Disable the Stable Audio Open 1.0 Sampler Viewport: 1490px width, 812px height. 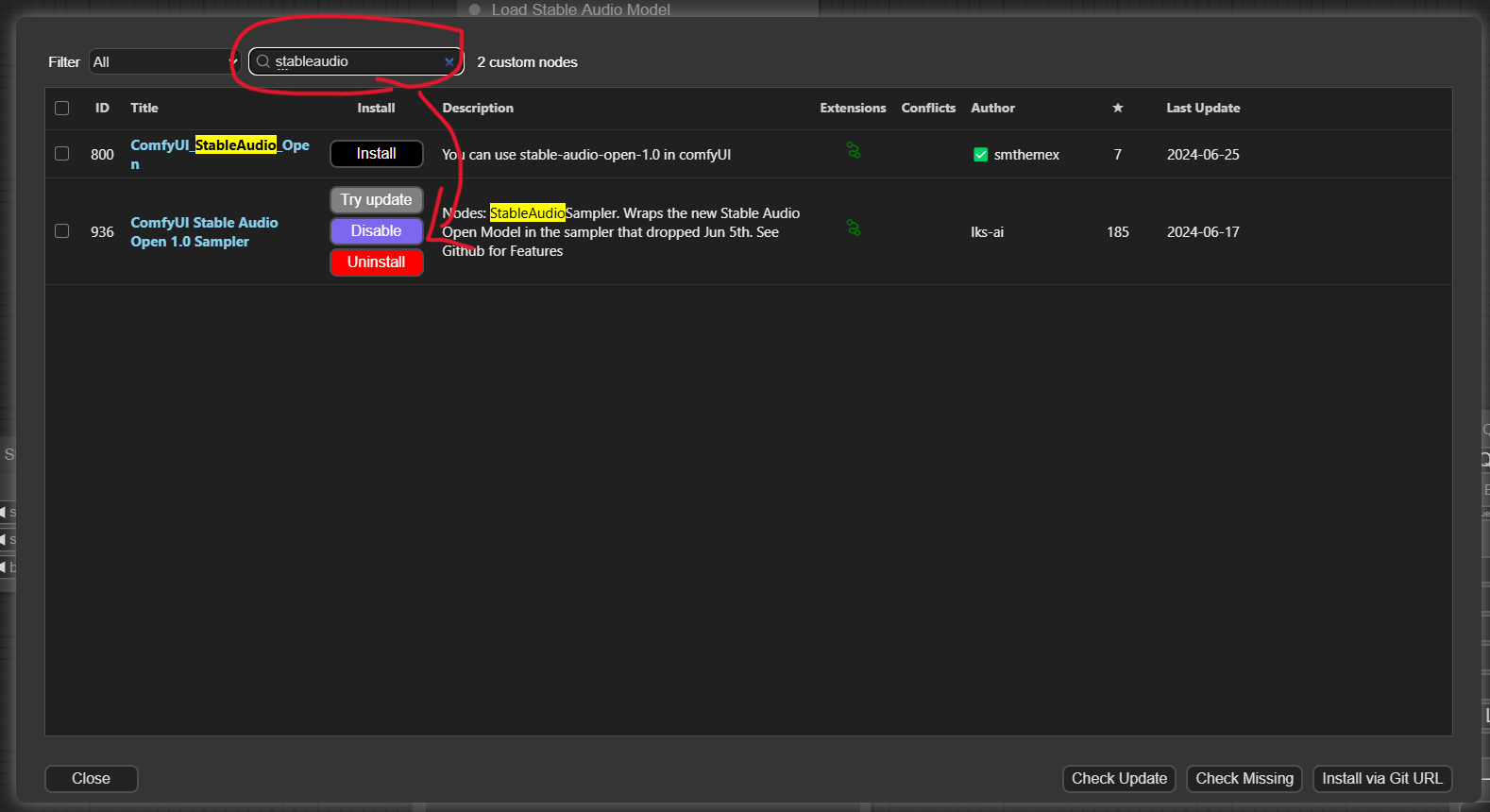[x=376, y=231]
